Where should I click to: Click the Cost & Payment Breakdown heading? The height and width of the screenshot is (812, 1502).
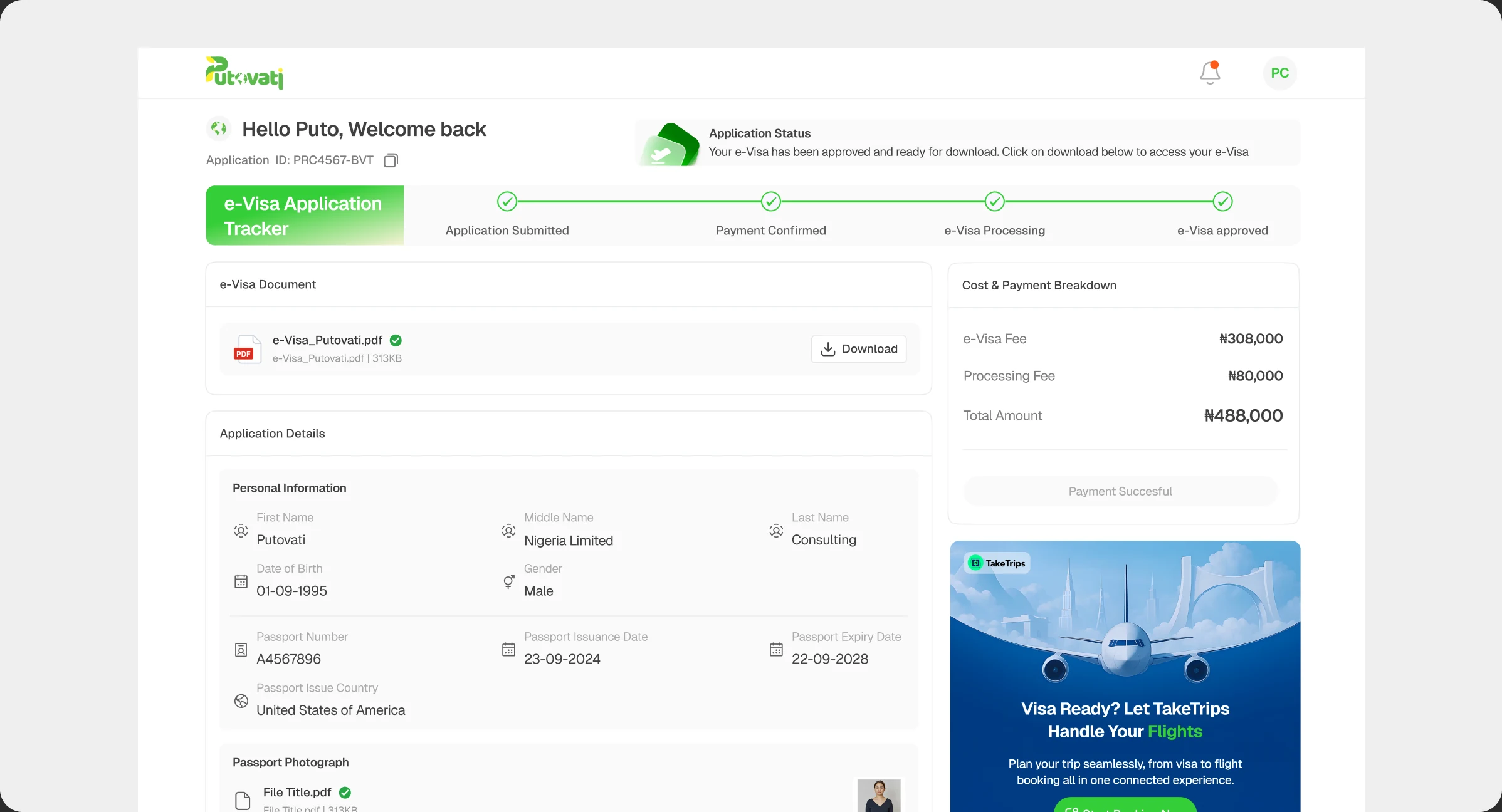click(x=1039, y=286)
